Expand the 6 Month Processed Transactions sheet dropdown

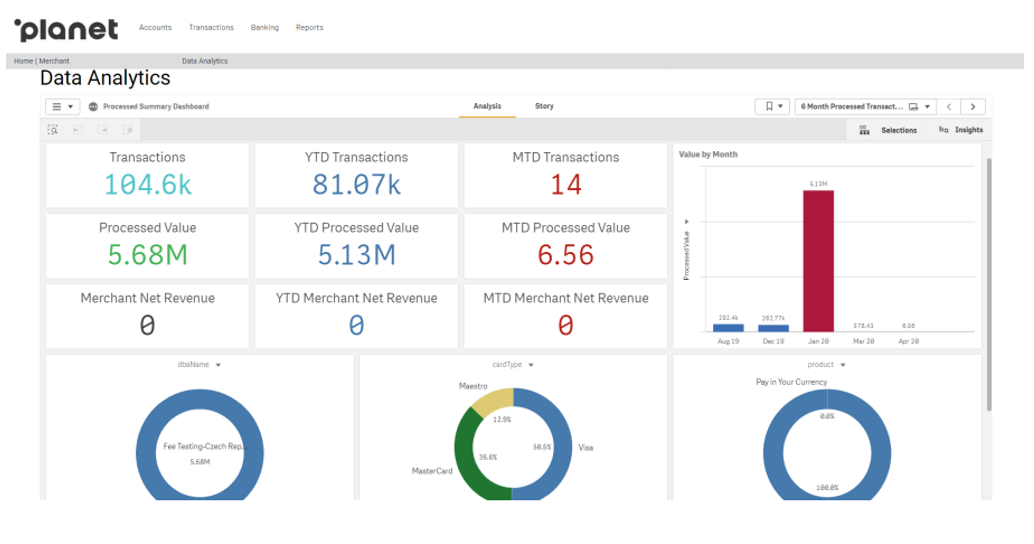[865, 106]
